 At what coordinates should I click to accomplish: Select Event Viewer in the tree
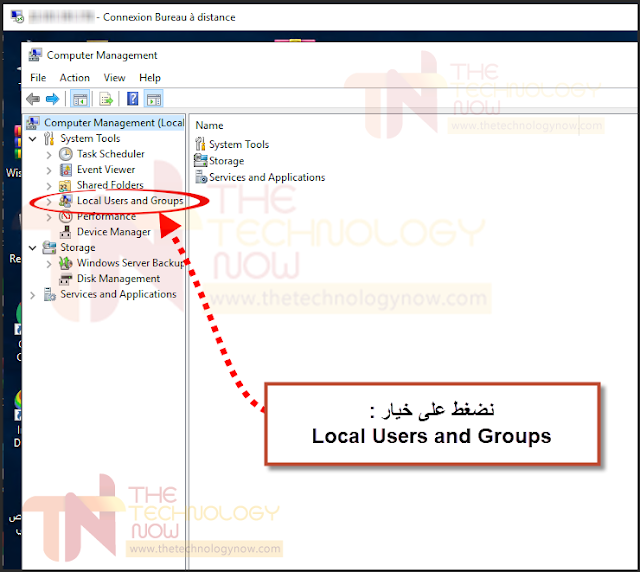coord(106,169)
